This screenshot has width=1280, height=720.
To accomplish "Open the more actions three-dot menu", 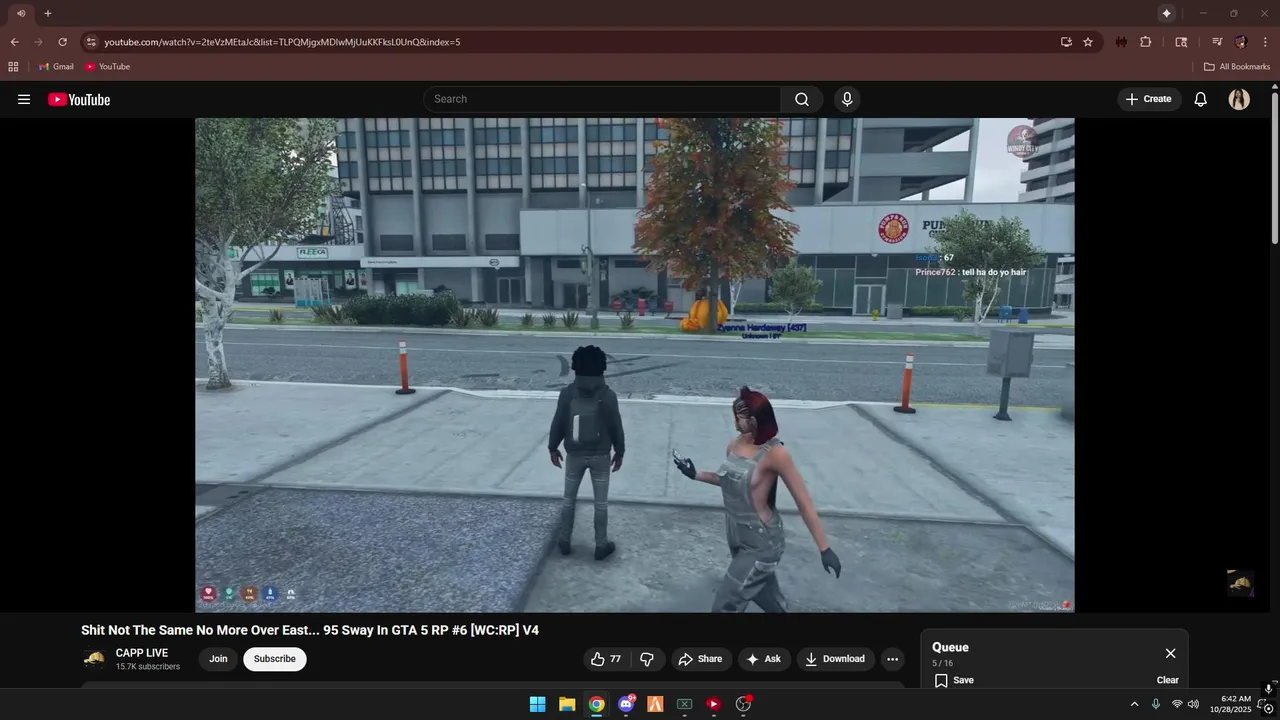I will point(892,659).
